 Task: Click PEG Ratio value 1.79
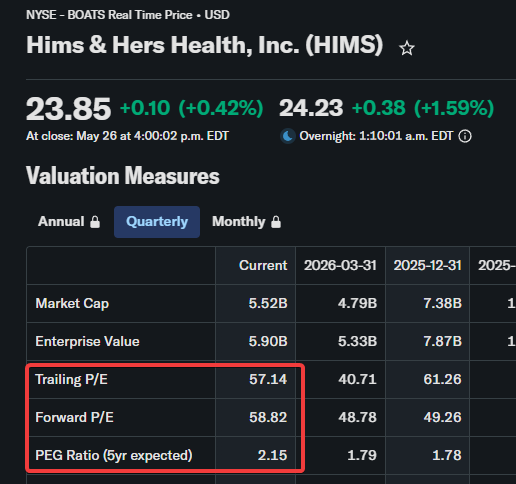point(362,456)
